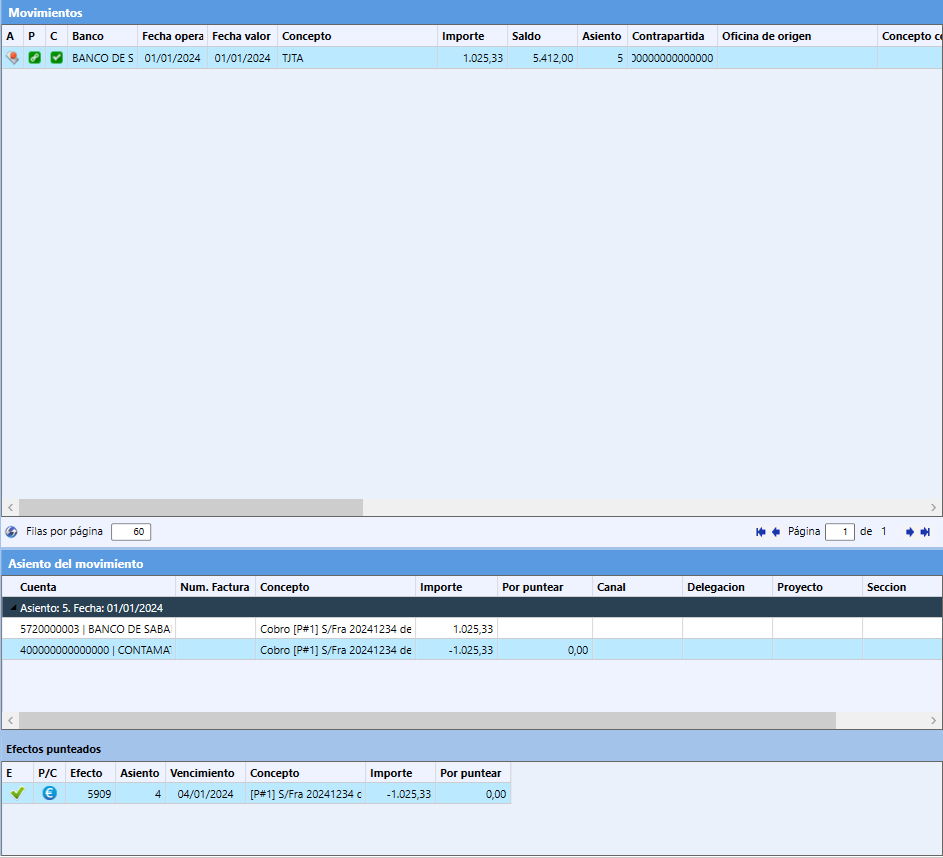Screen dimensions: 943x858
Task: Click the Efecto column header
Action: [91, 773]
